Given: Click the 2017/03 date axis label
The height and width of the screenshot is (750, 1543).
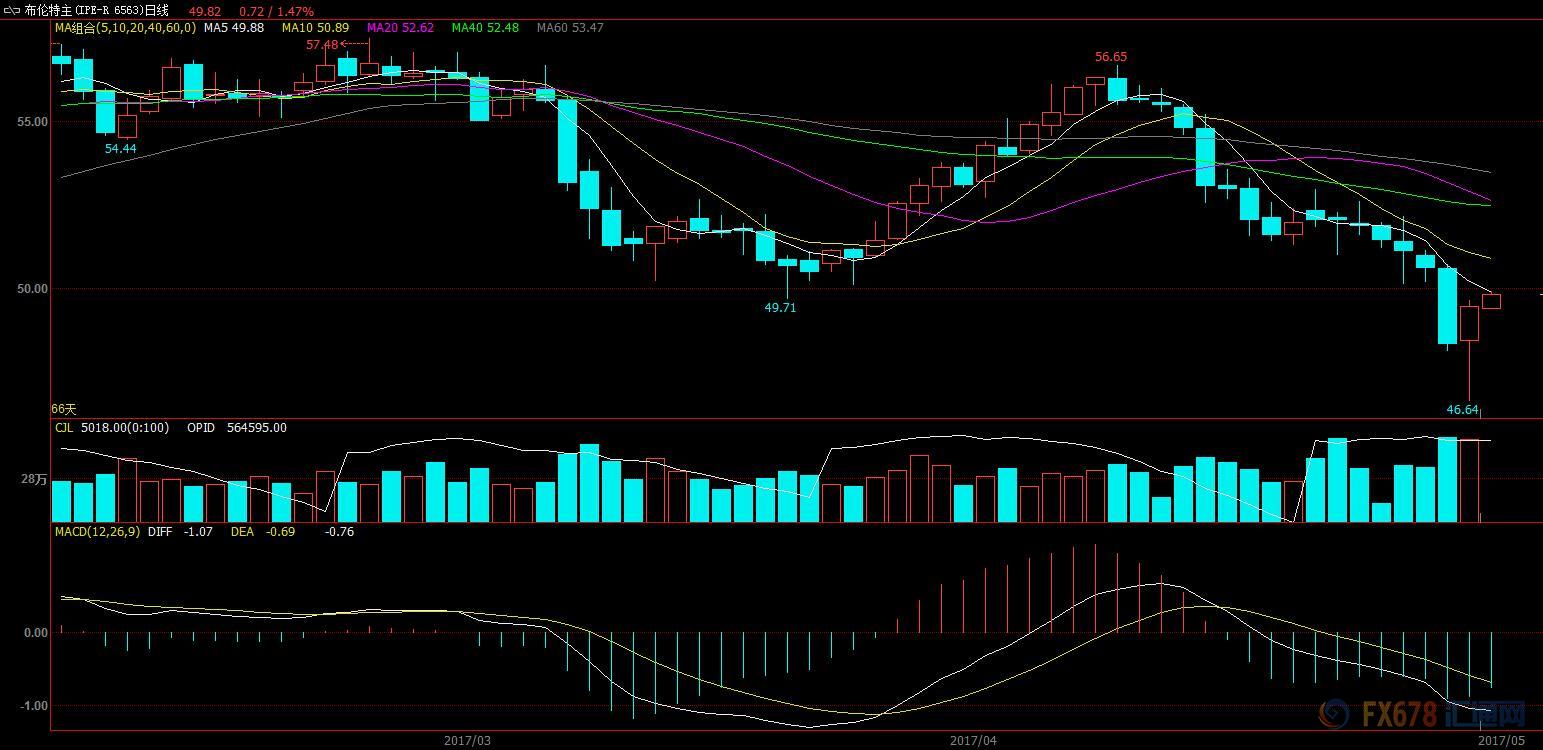Looking at the screenshot, I should pyautogui.click(x=467, y=741).
